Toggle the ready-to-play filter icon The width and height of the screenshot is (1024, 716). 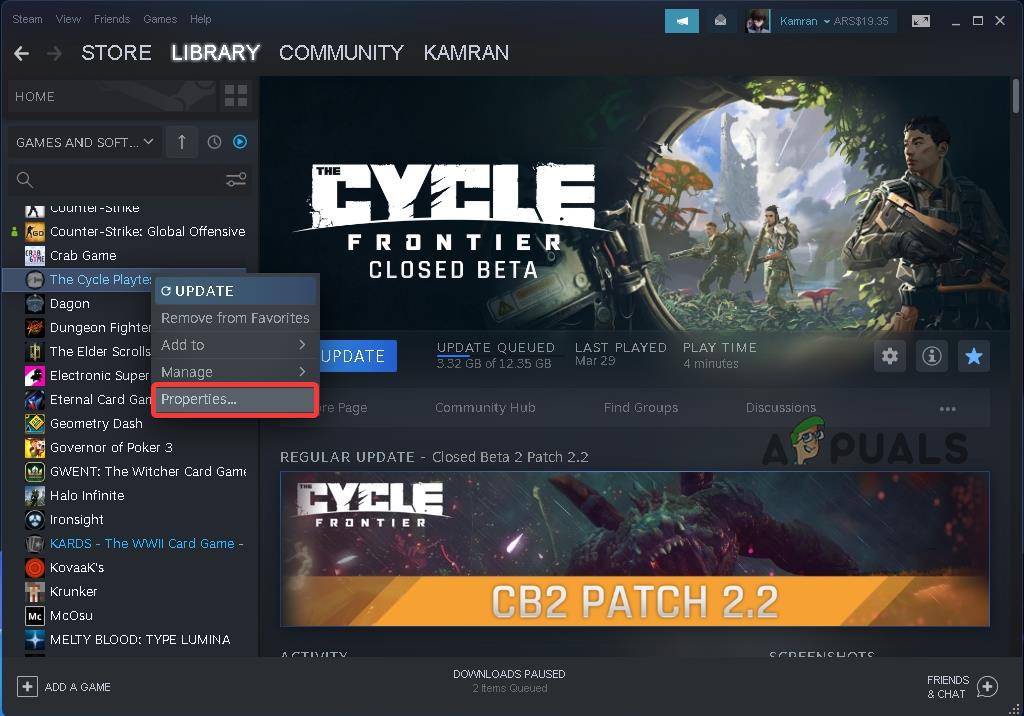coord(240,142)
